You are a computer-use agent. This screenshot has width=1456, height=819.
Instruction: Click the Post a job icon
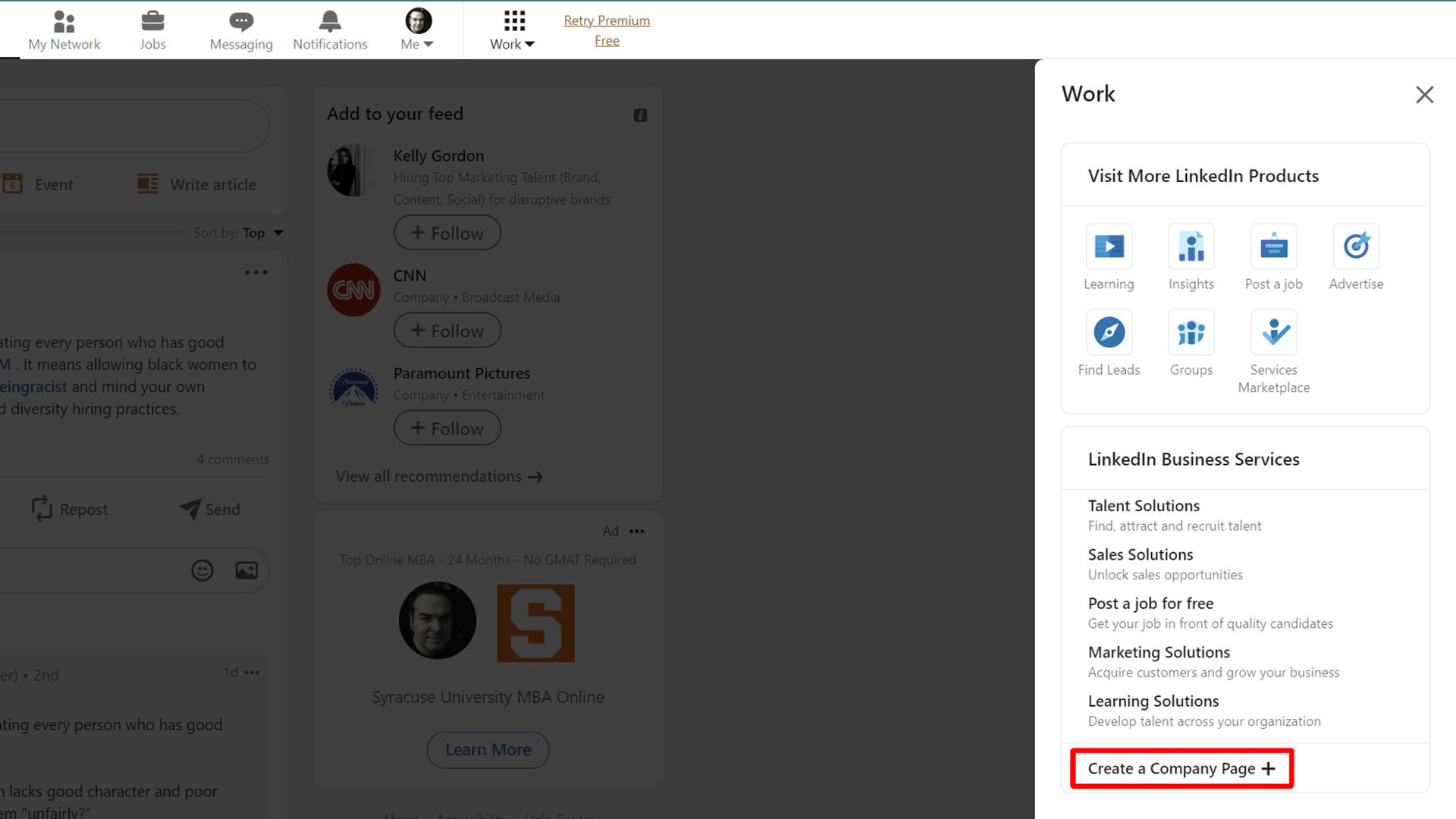coord(1273,247)
